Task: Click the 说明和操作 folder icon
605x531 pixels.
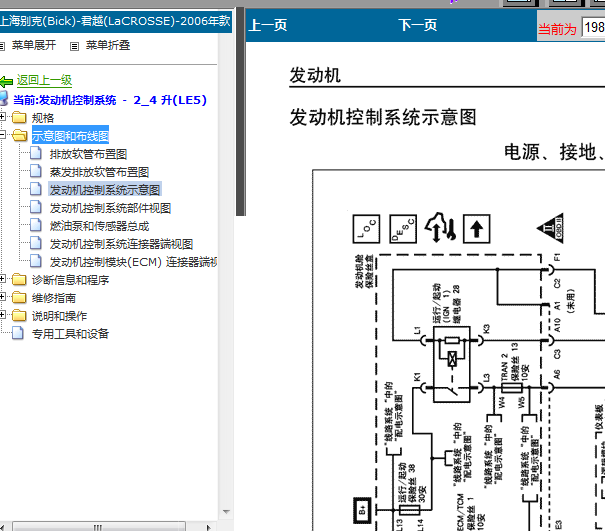Action: [x=19, y=316]
